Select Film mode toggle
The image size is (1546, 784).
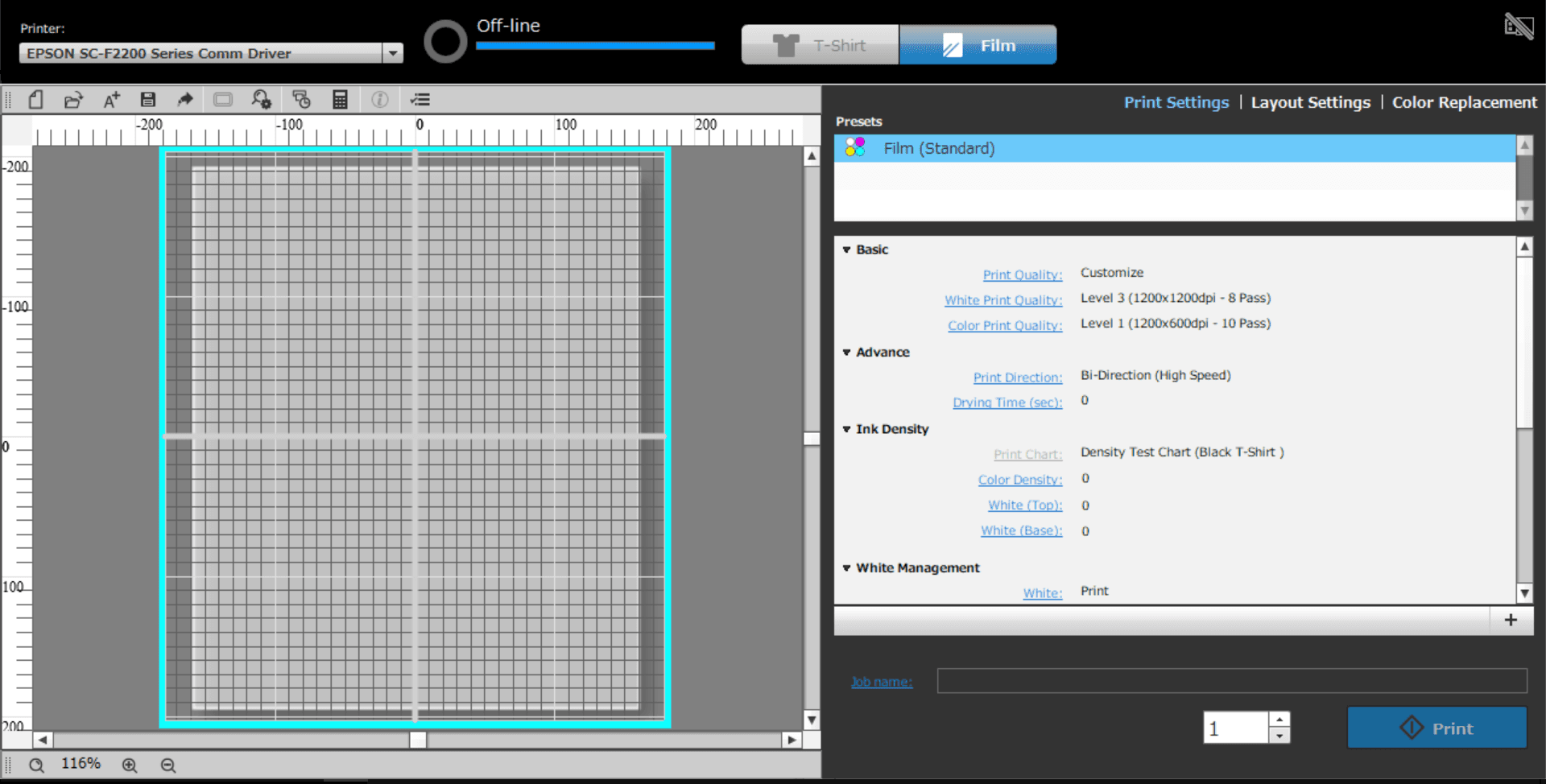(978, 45)
